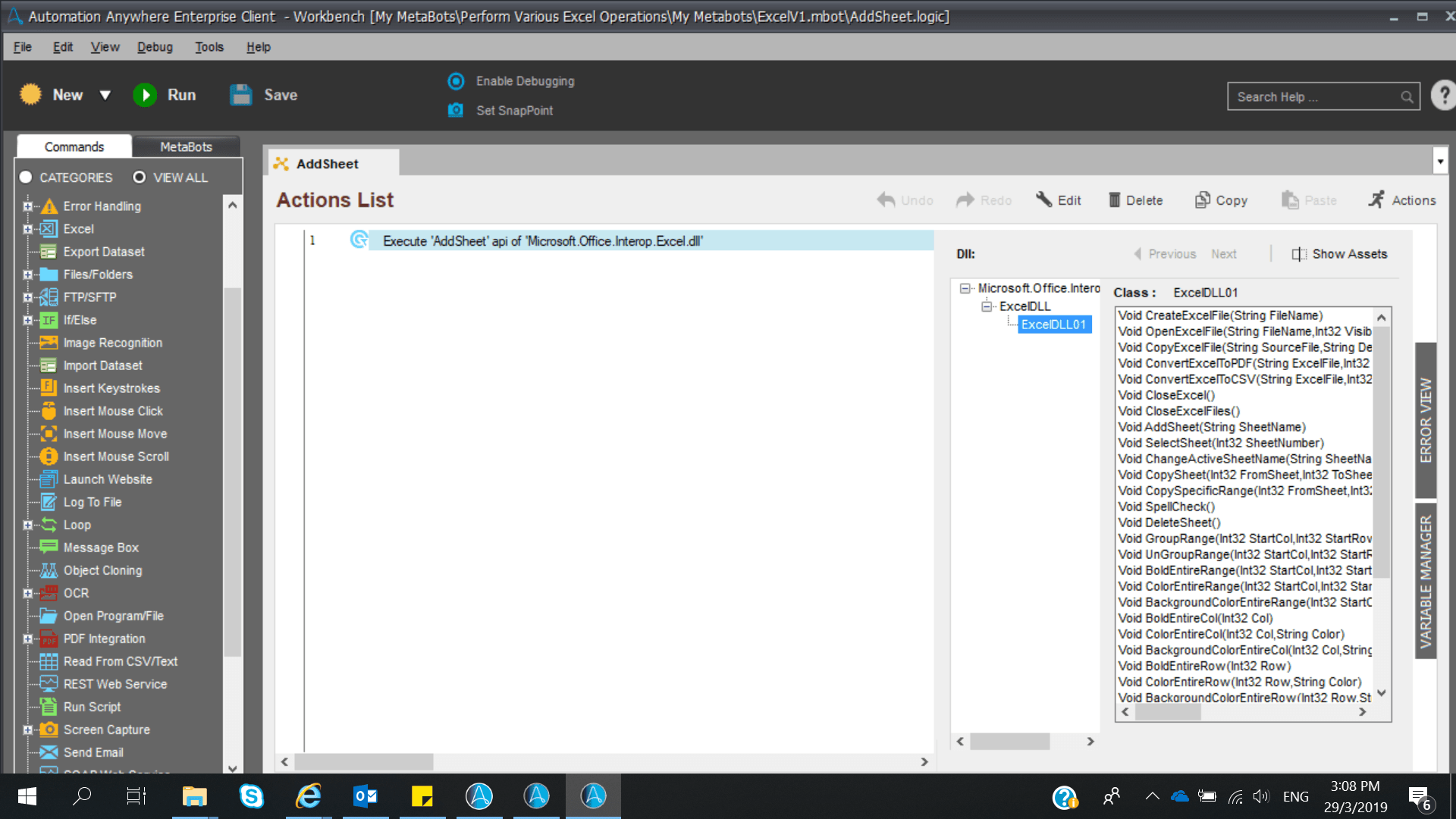Click the Windows Start button
The image size is (1456, 819).
(x=27, y=796)
